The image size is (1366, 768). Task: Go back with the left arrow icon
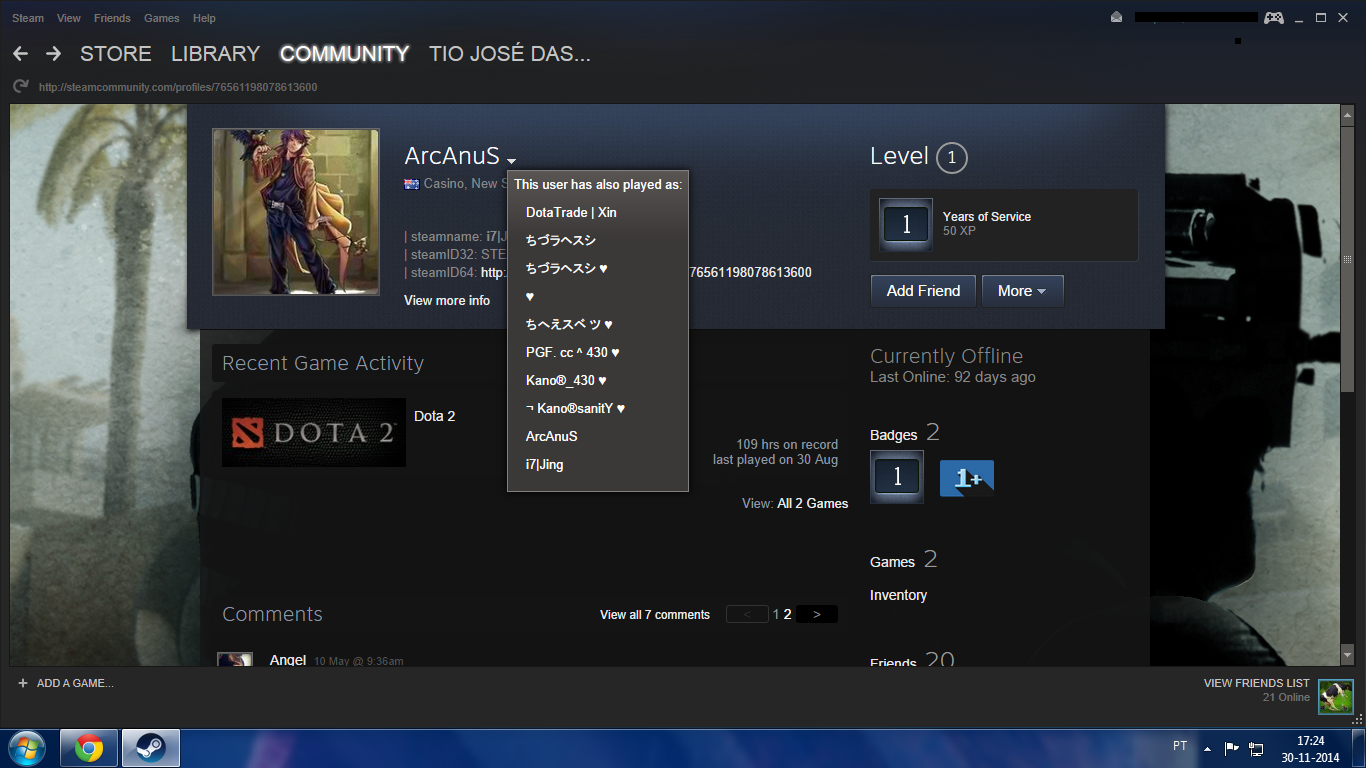tap(20, 54)
